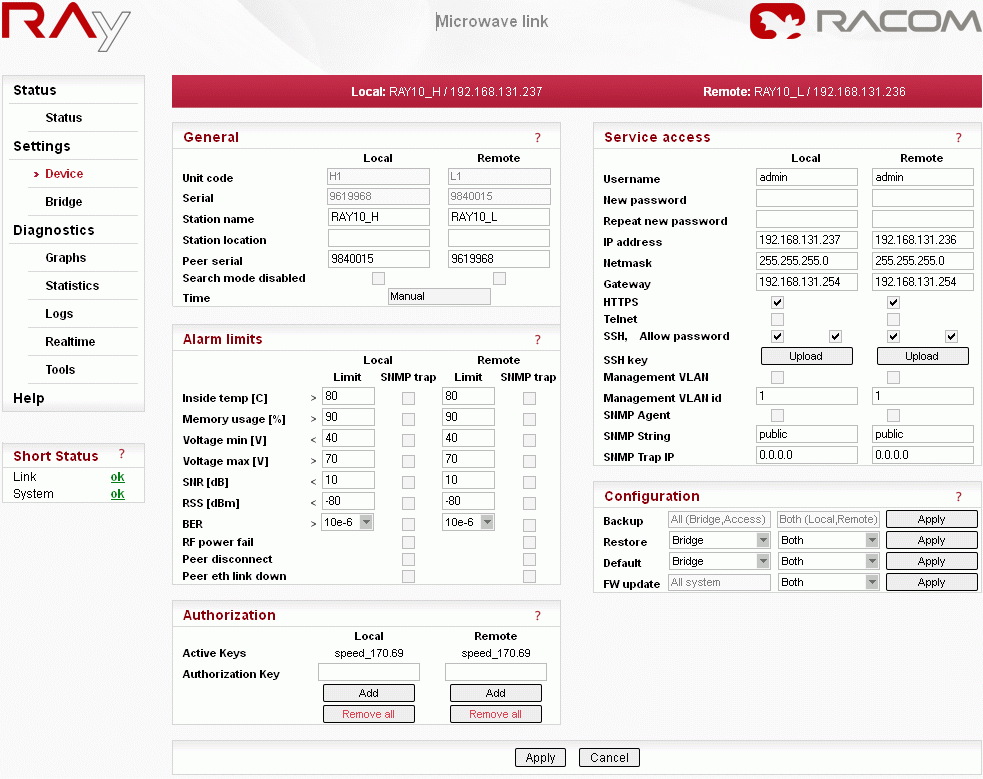Click the General section help question mark
983x779 pixels.
pyautogui.click(x=537, y=138)
